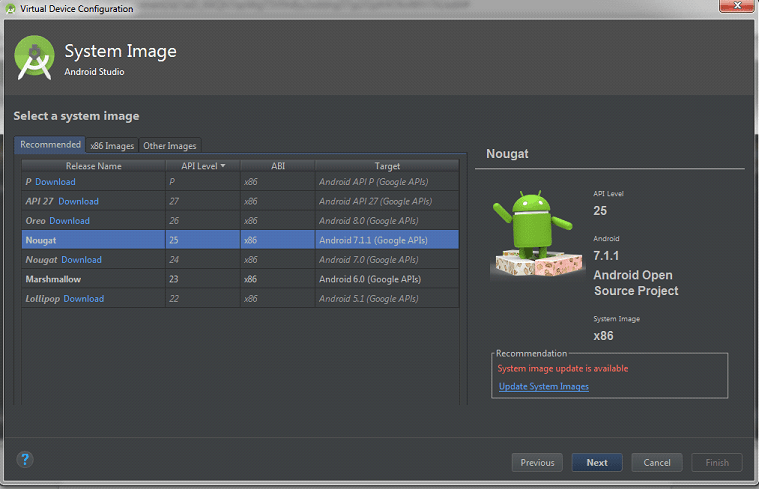Download the P system image
Screen dimensions: 759x489
(55, 182)
